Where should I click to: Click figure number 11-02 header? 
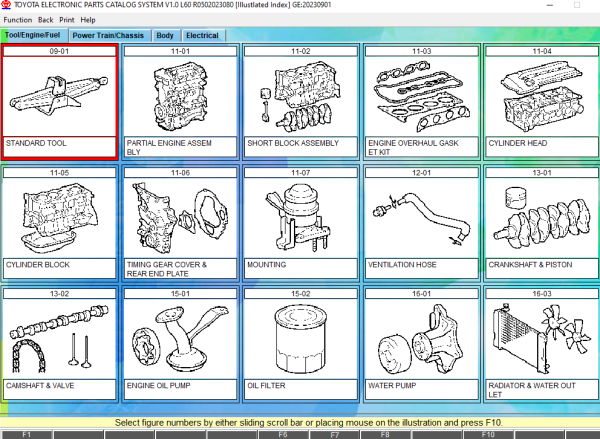[x=301, y=51]
